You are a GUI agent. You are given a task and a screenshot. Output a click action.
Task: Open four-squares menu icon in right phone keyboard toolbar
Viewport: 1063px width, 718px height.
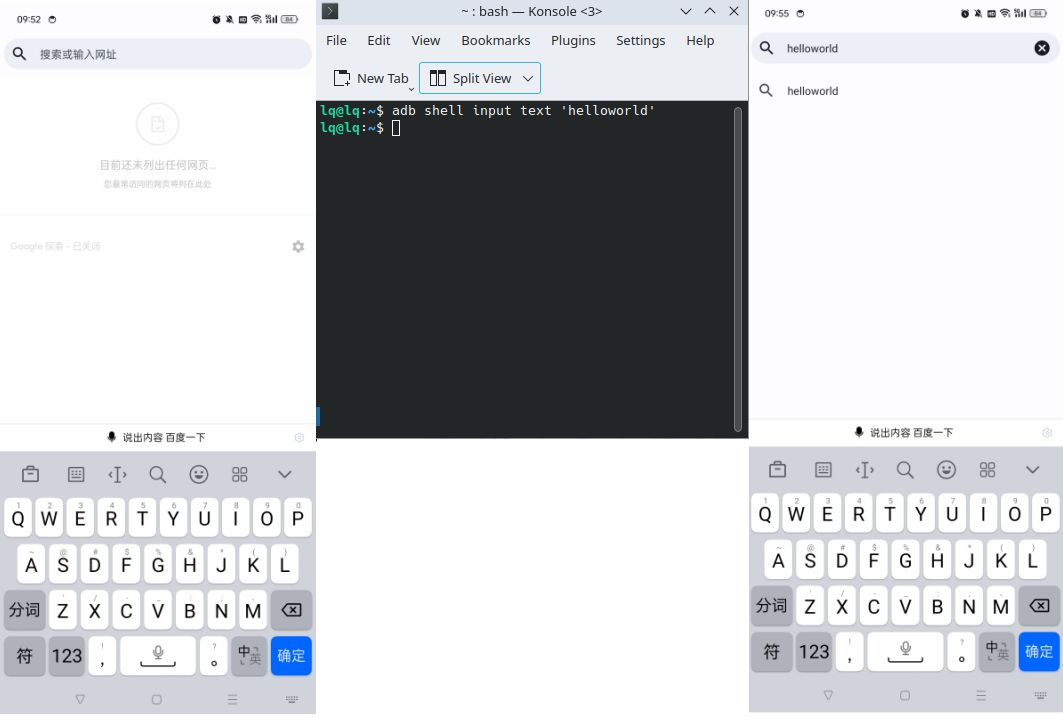click(988, 469)
